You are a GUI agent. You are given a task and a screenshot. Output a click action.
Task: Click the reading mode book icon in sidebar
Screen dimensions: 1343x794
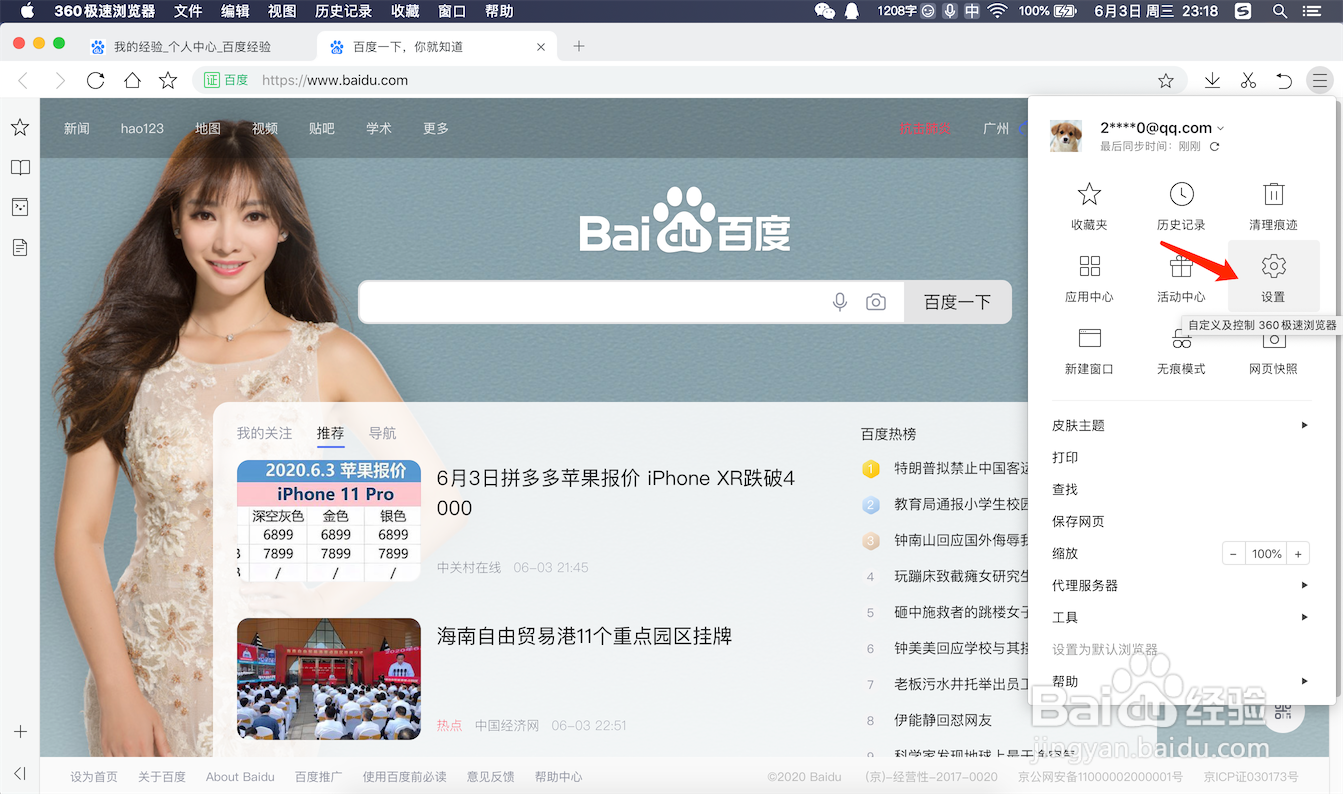[20, 167]
